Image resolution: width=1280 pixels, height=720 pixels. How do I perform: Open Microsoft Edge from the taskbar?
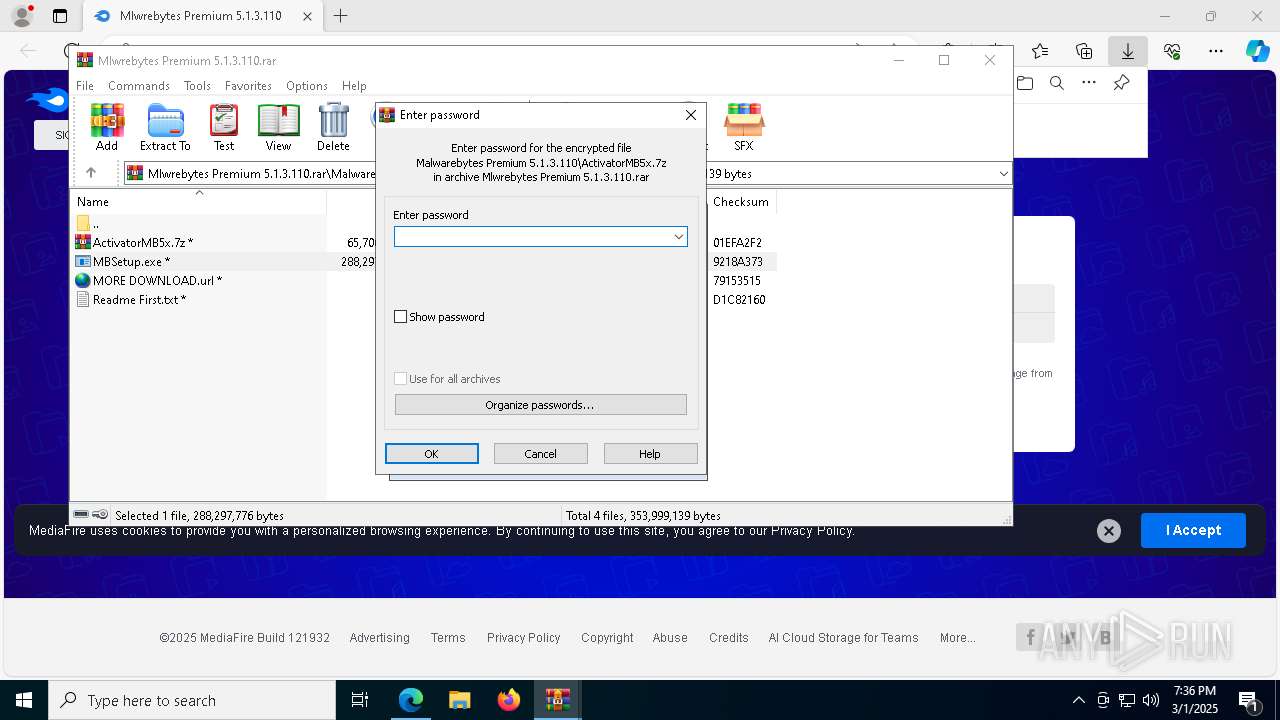click(411, 700)
